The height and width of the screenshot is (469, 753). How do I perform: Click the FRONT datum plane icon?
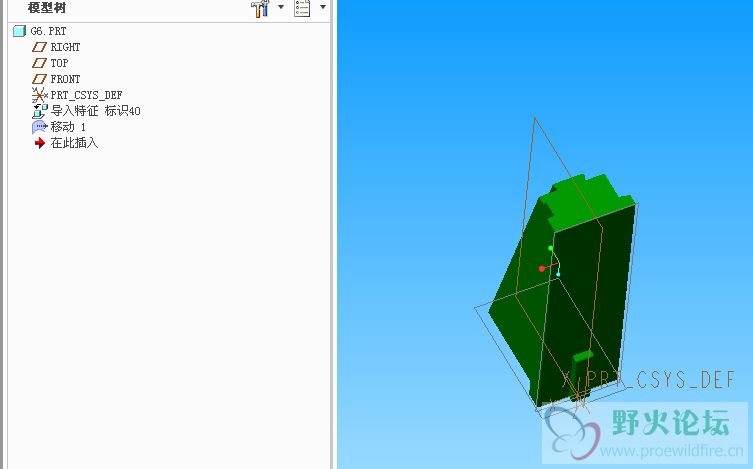pos(39,79)
